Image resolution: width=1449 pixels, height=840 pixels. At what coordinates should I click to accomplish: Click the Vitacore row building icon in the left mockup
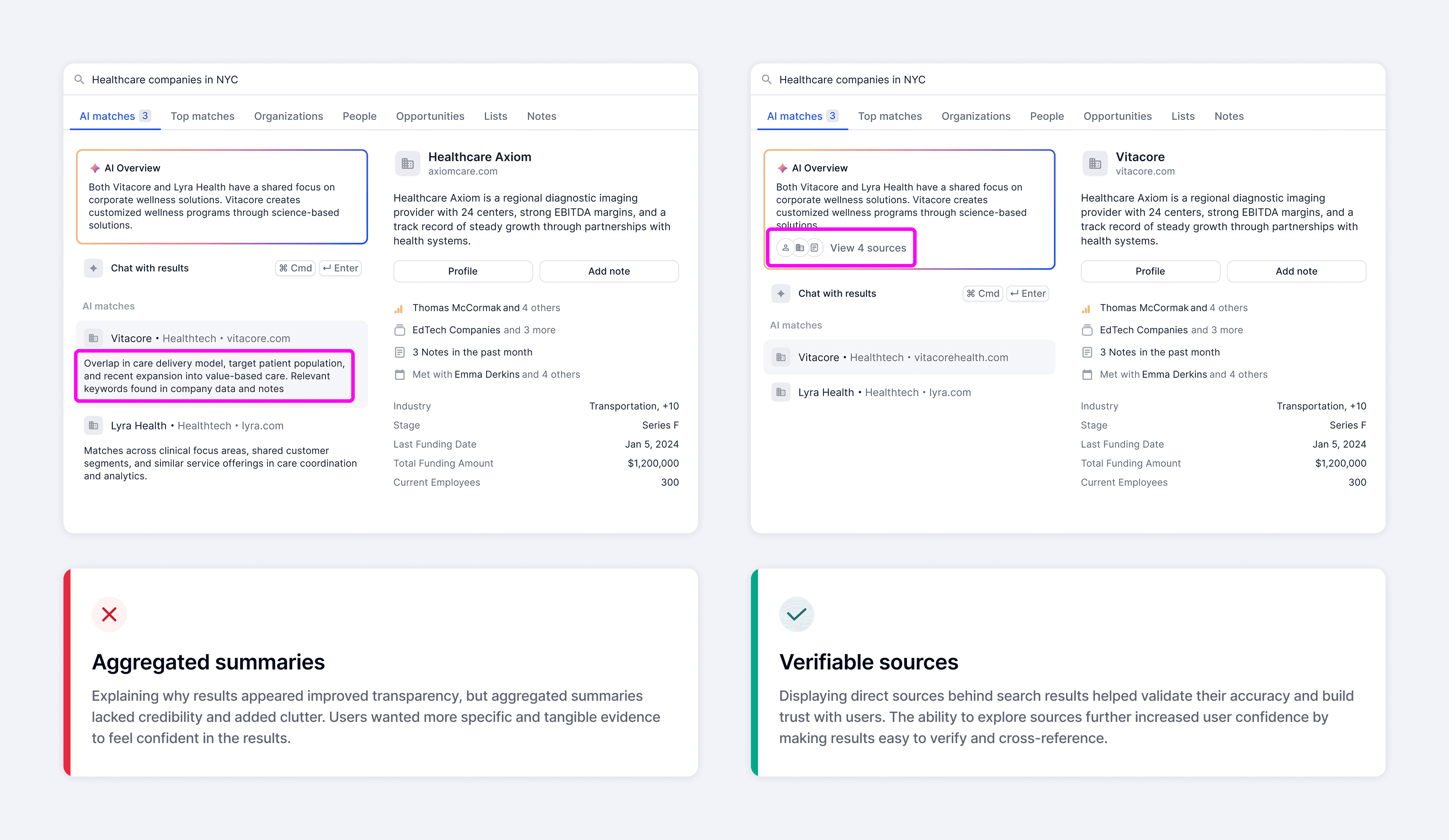pyautogui.click(x=93, y=338)
